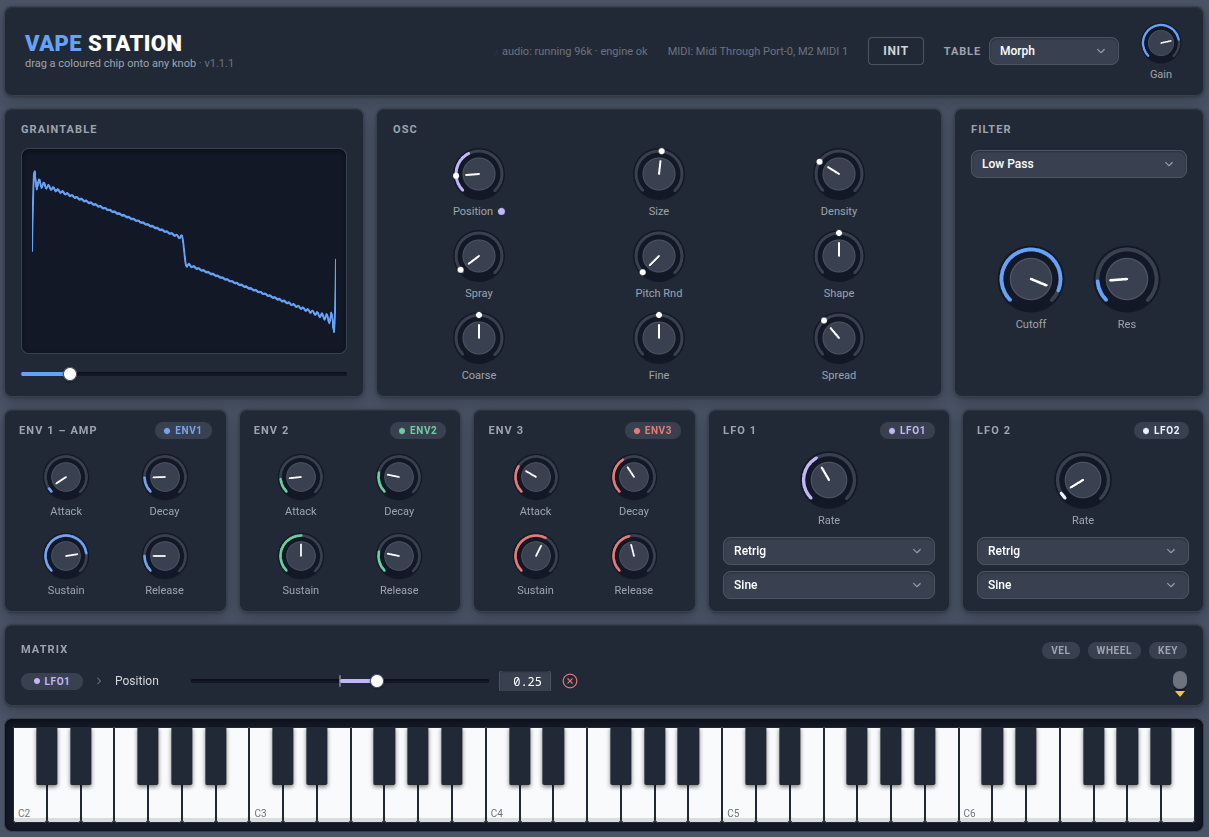Open the LFO 2 Sine waveform dropdown
The width and height of the screenshot is (1209, 837).
click(1083, 585)
